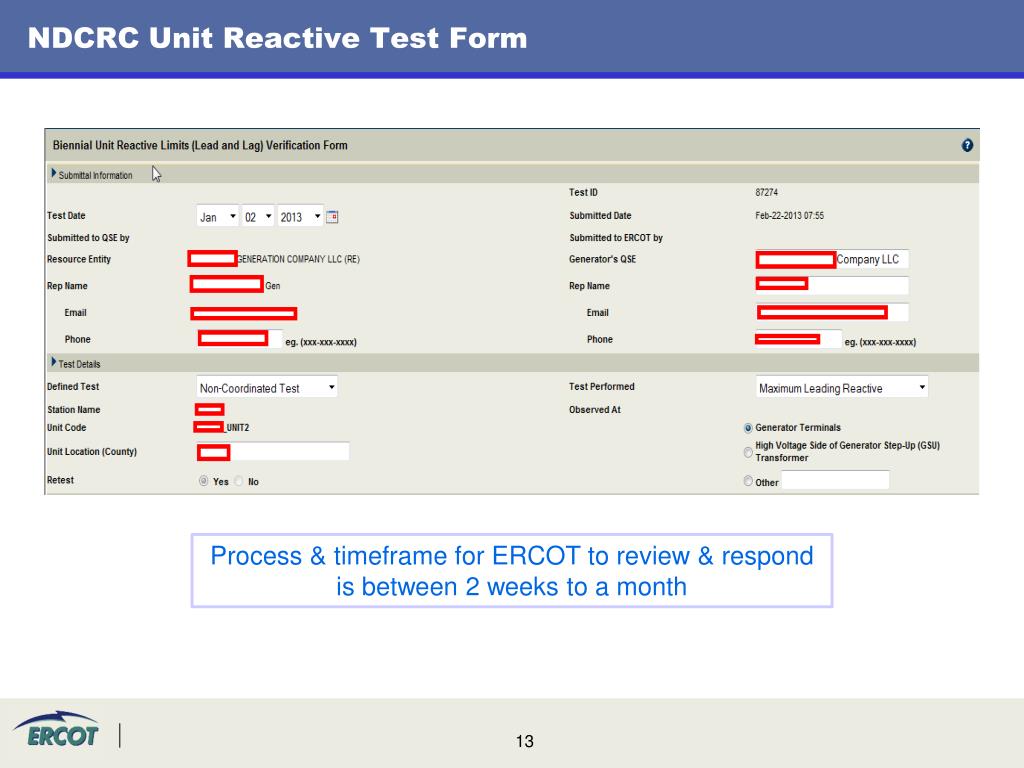Click the Station Name label
1024x768 pixels.
74,409
